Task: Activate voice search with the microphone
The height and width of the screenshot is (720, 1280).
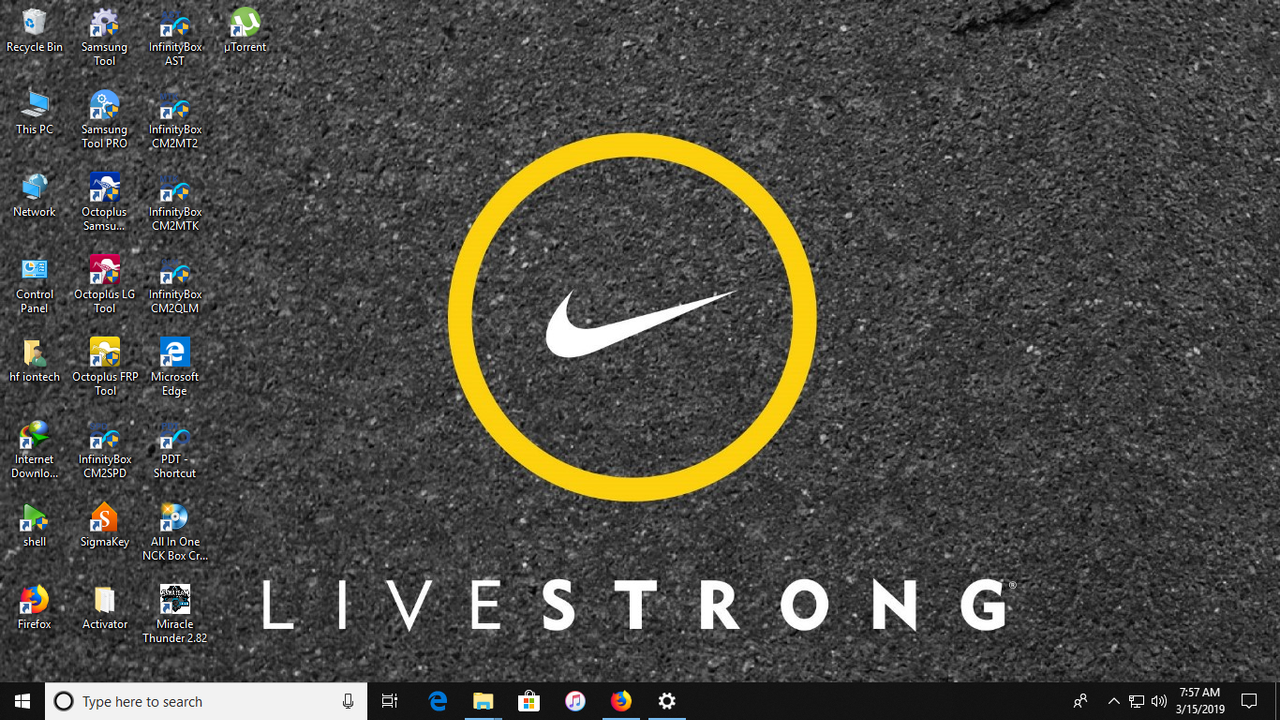Action: tap(347, 701)
